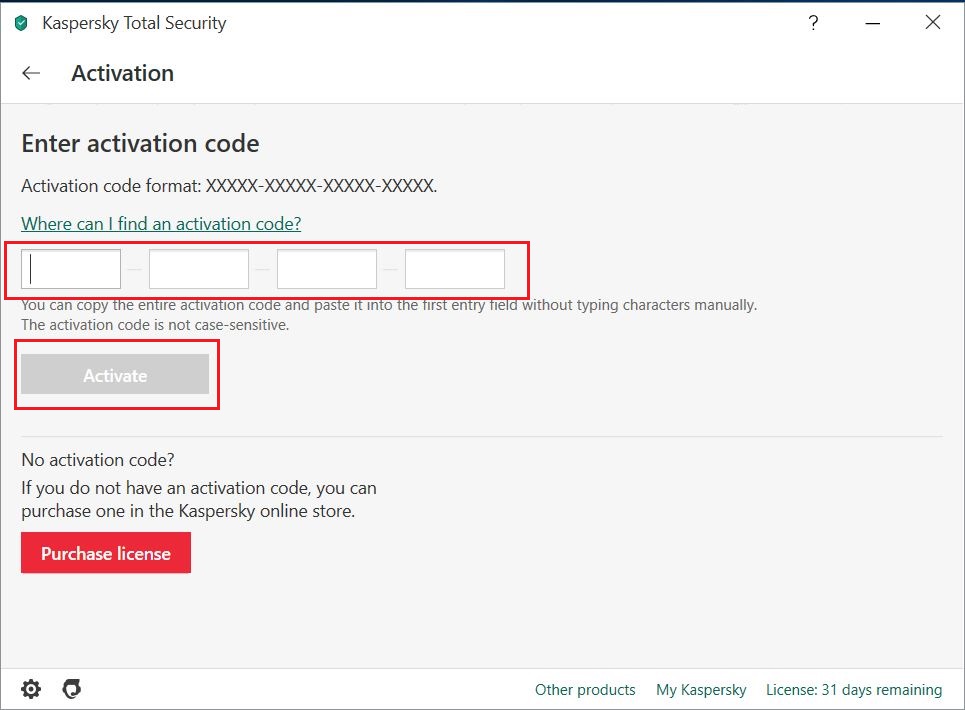Image resolution: width=965 pixels, height=710 pixels.
Task: Close the Kaspersky Total Security window
Action: tap(932, 23)
